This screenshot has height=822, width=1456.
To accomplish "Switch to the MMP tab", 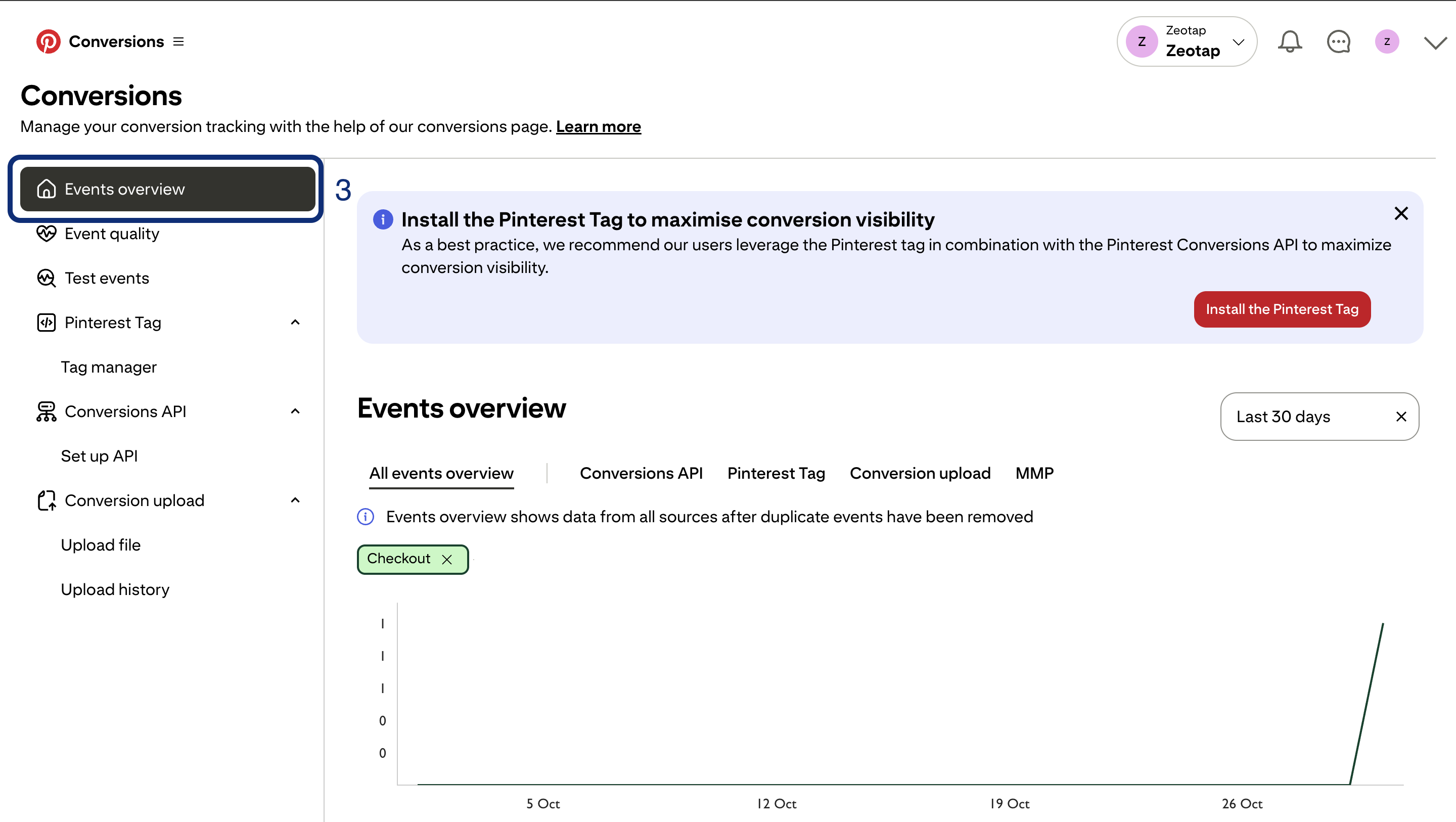I will point(1034,473).
